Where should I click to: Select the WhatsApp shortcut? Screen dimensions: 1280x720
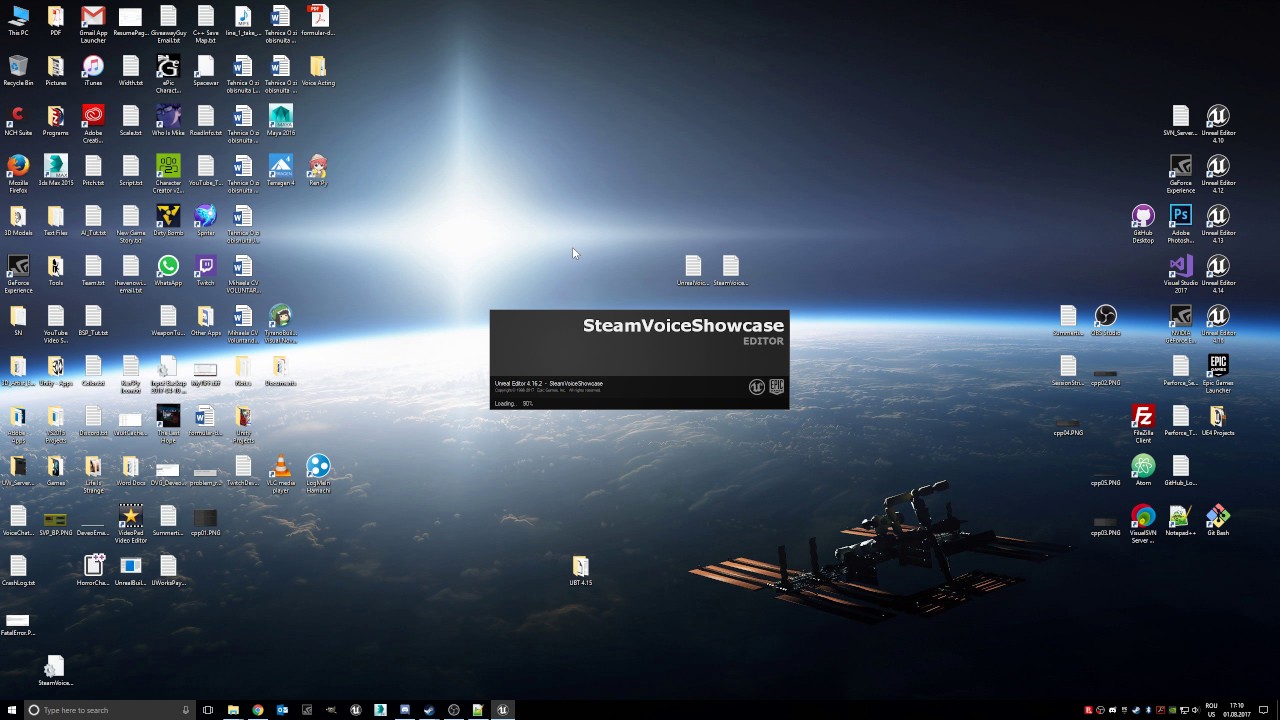click(x=168, y=271)
